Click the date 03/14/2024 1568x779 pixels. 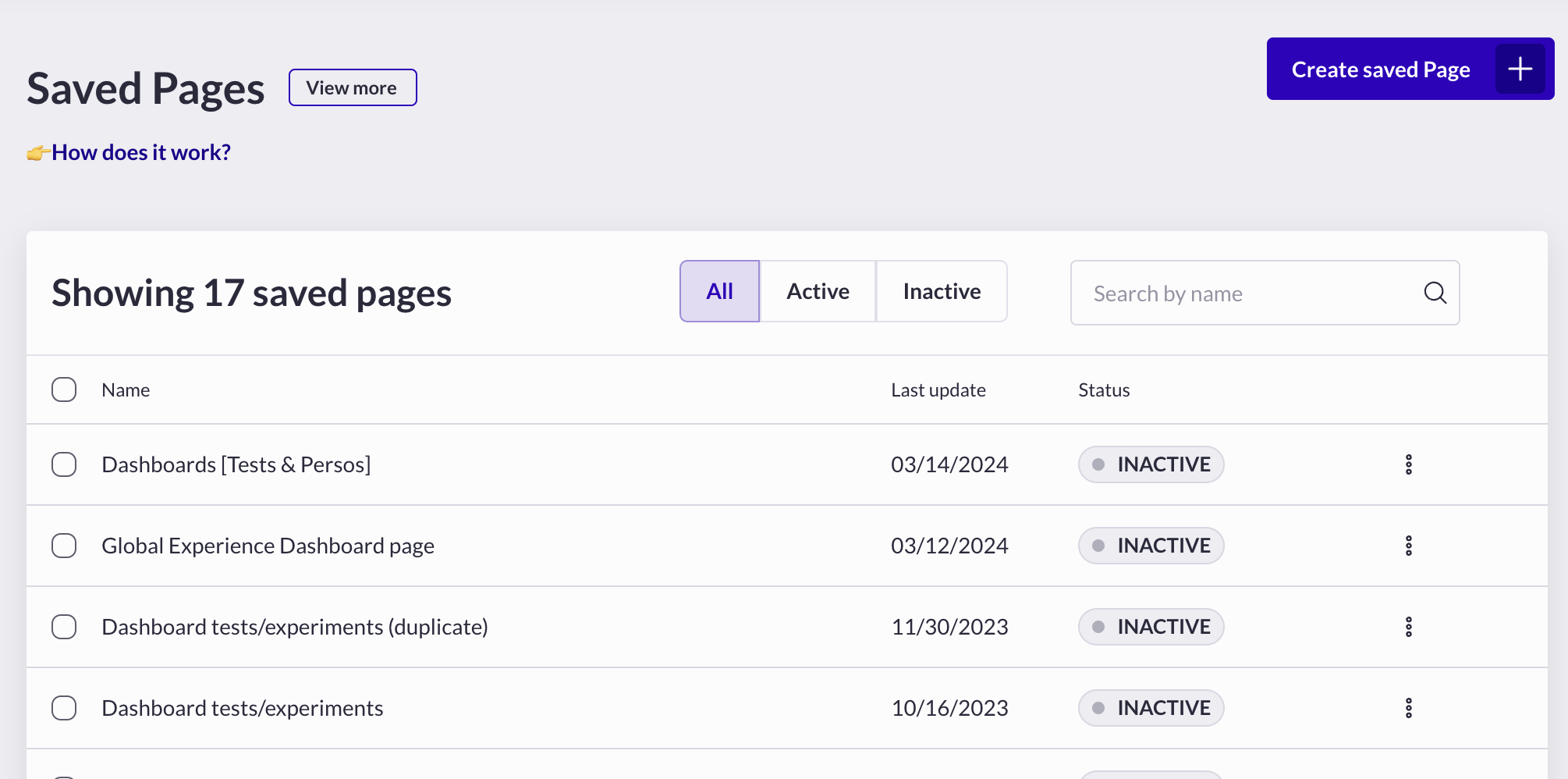point(949,464)
